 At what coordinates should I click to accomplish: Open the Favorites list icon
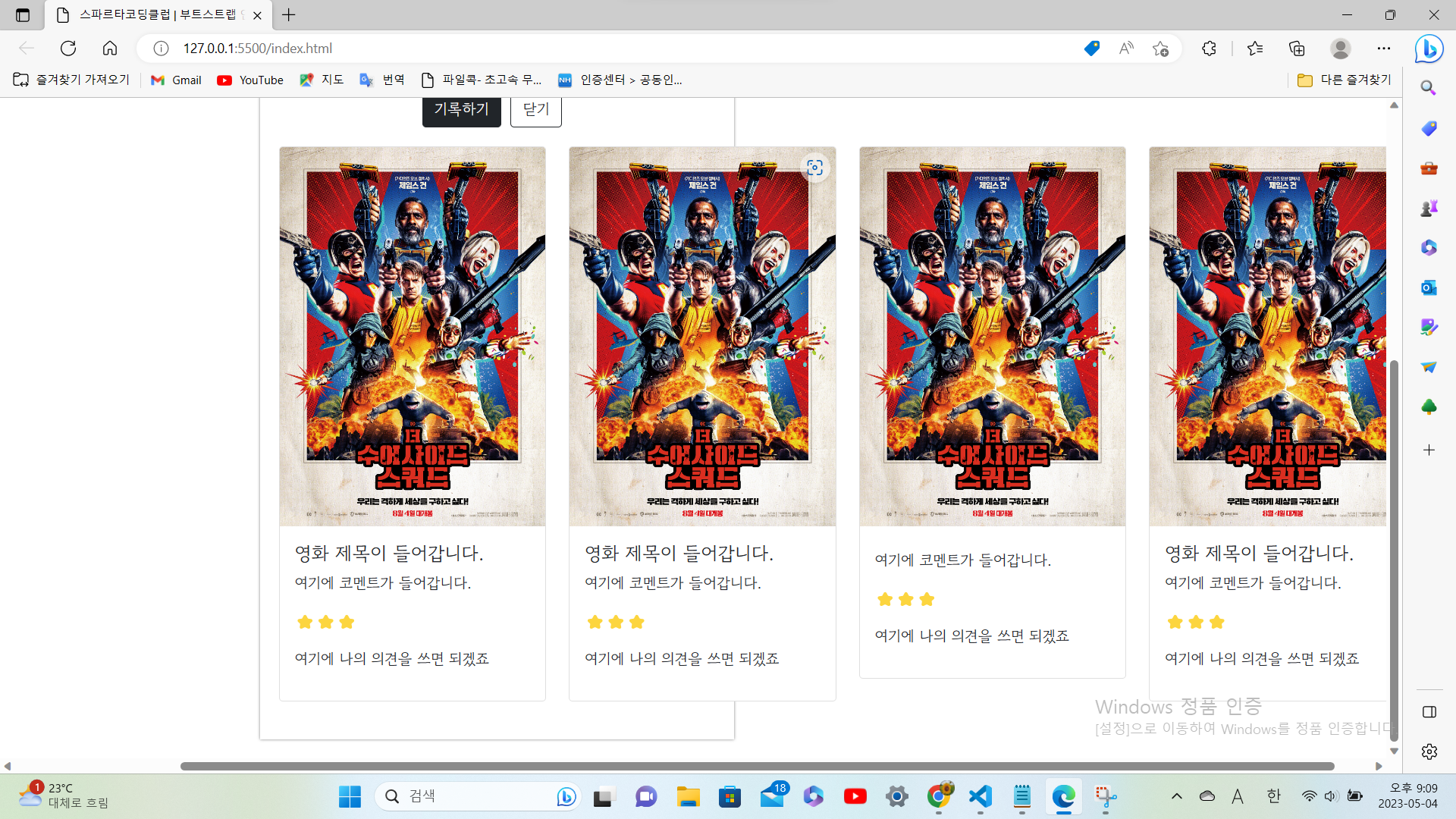tap(1255, 49)
